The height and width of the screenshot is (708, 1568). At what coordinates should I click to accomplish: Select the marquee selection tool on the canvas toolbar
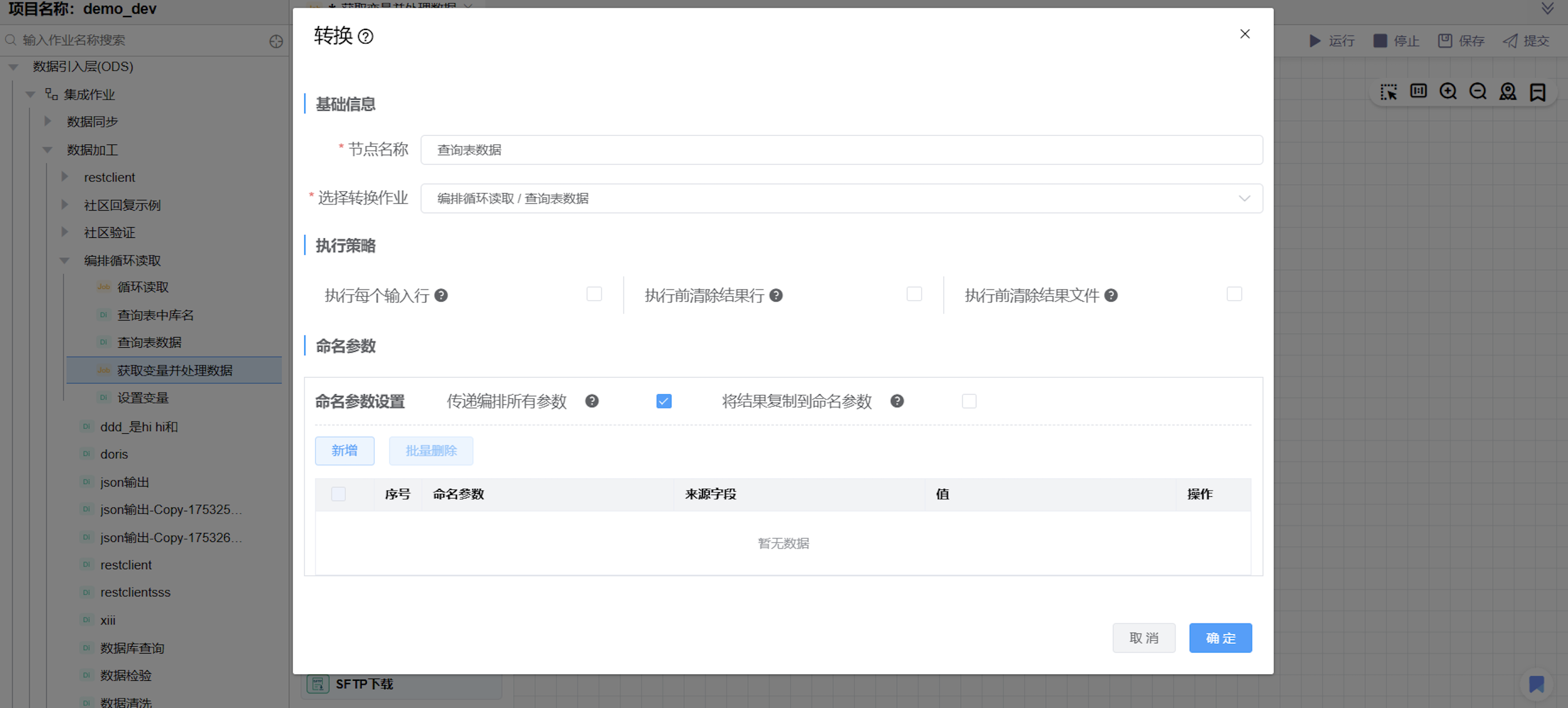pyautogui.click(x=1390, y=91)
